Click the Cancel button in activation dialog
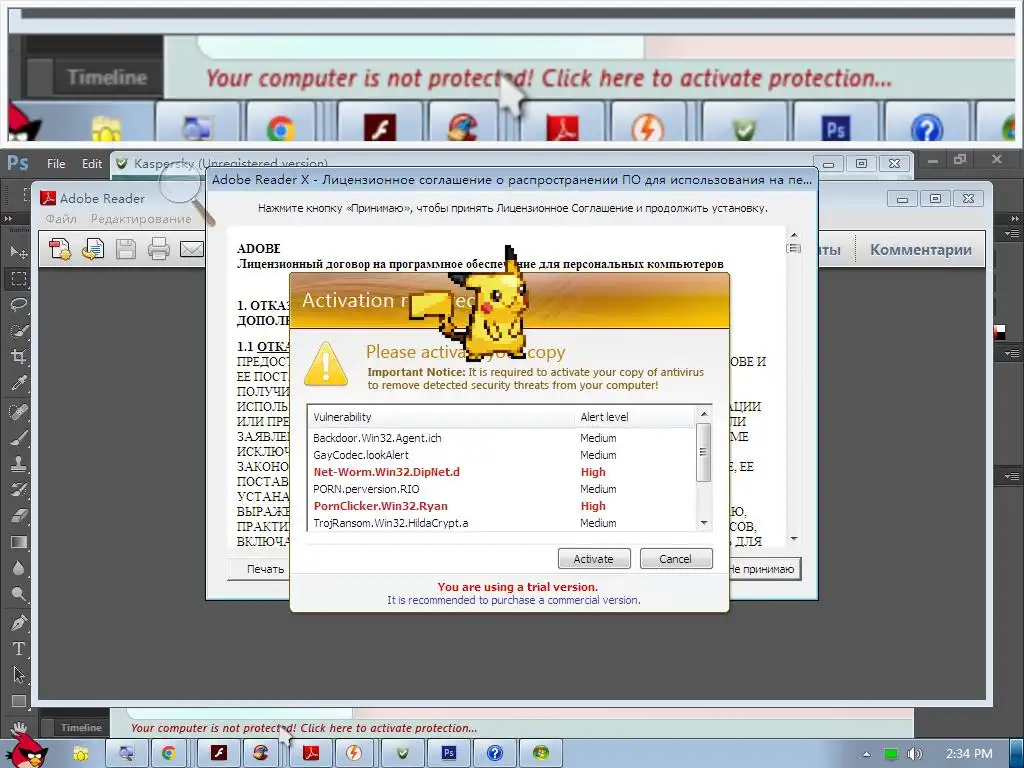1024x768 pixels. 675,559
